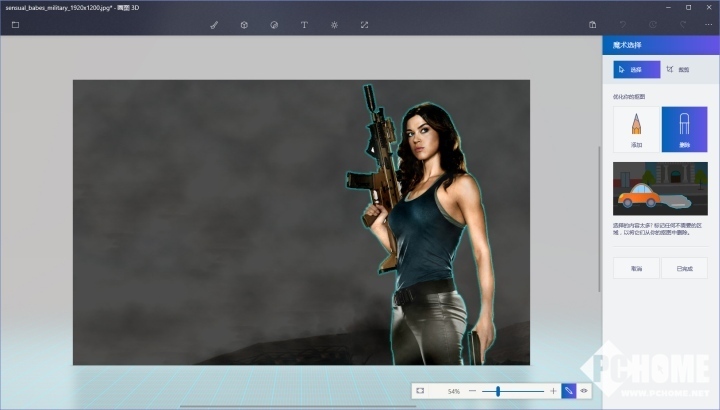Viewport: 720px width, 410px height.
Task: Maximize the Paint 3D window
Action: pos(688,7)
